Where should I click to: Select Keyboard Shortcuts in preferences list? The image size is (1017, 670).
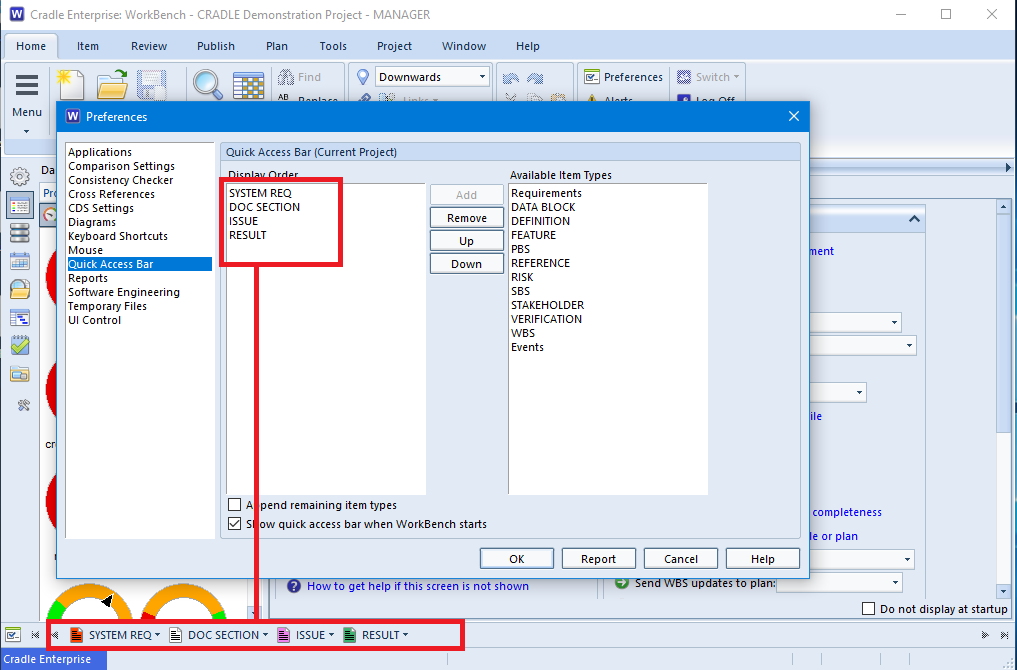[x=118, y=236]
